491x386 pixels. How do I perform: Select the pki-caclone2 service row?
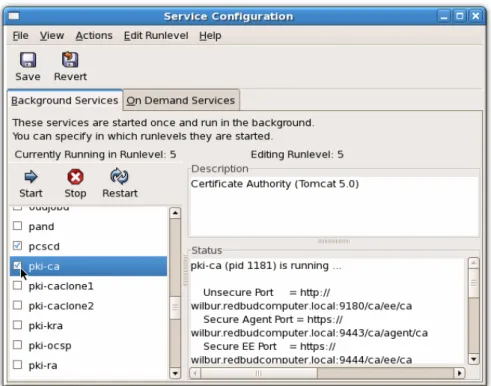88,306
